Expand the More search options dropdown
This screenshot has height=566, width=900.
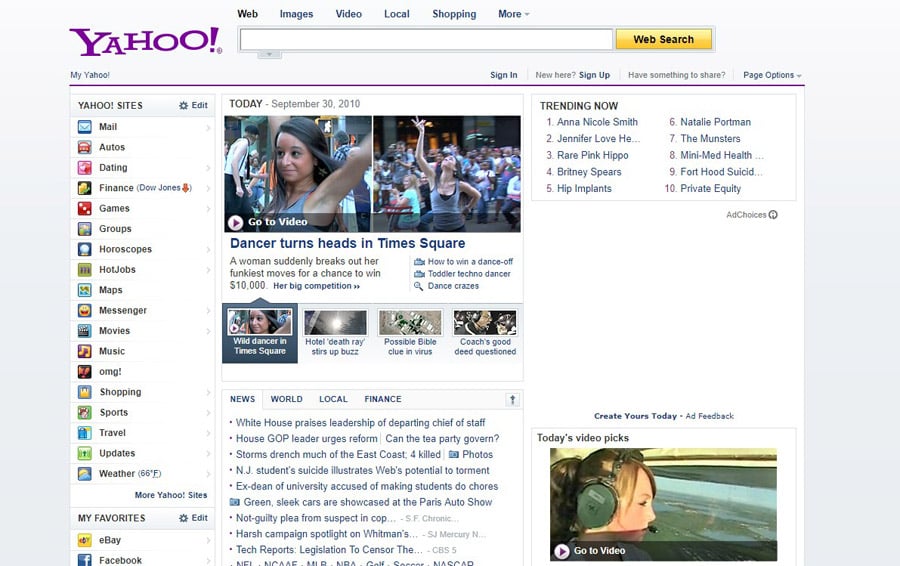click(514, 14)
